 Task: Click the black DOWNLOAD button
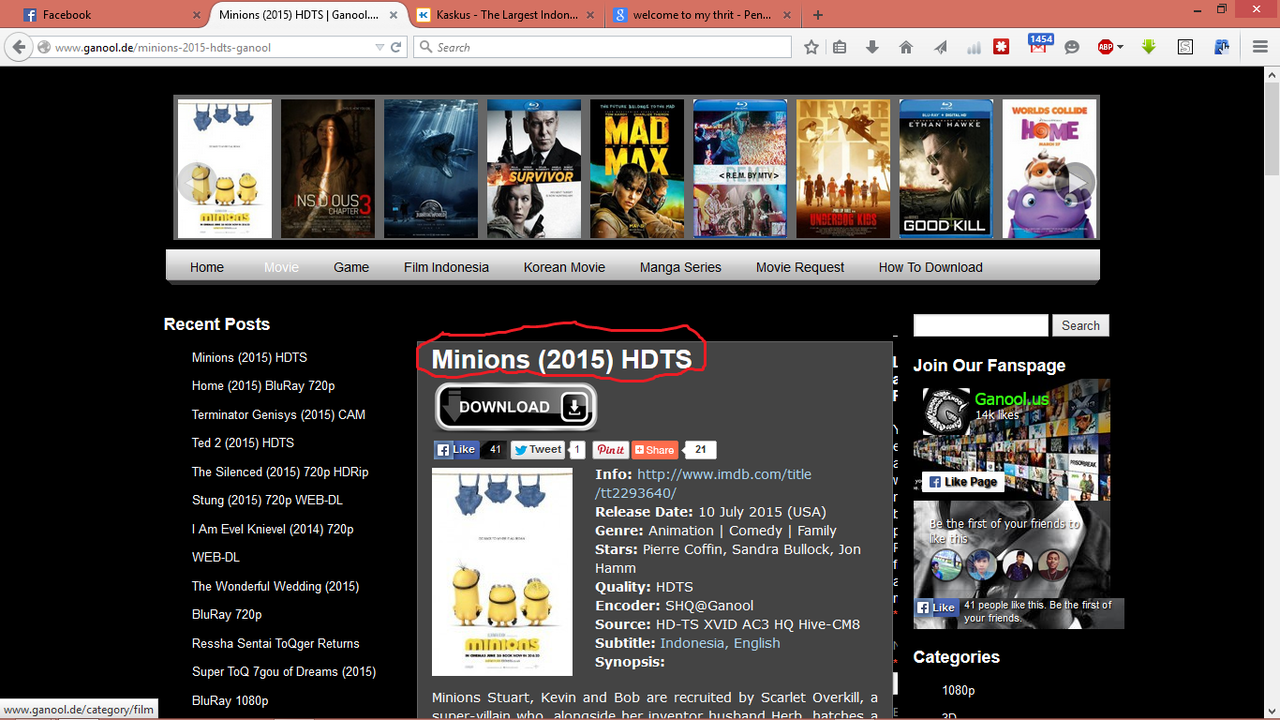(x=516, y=407)
